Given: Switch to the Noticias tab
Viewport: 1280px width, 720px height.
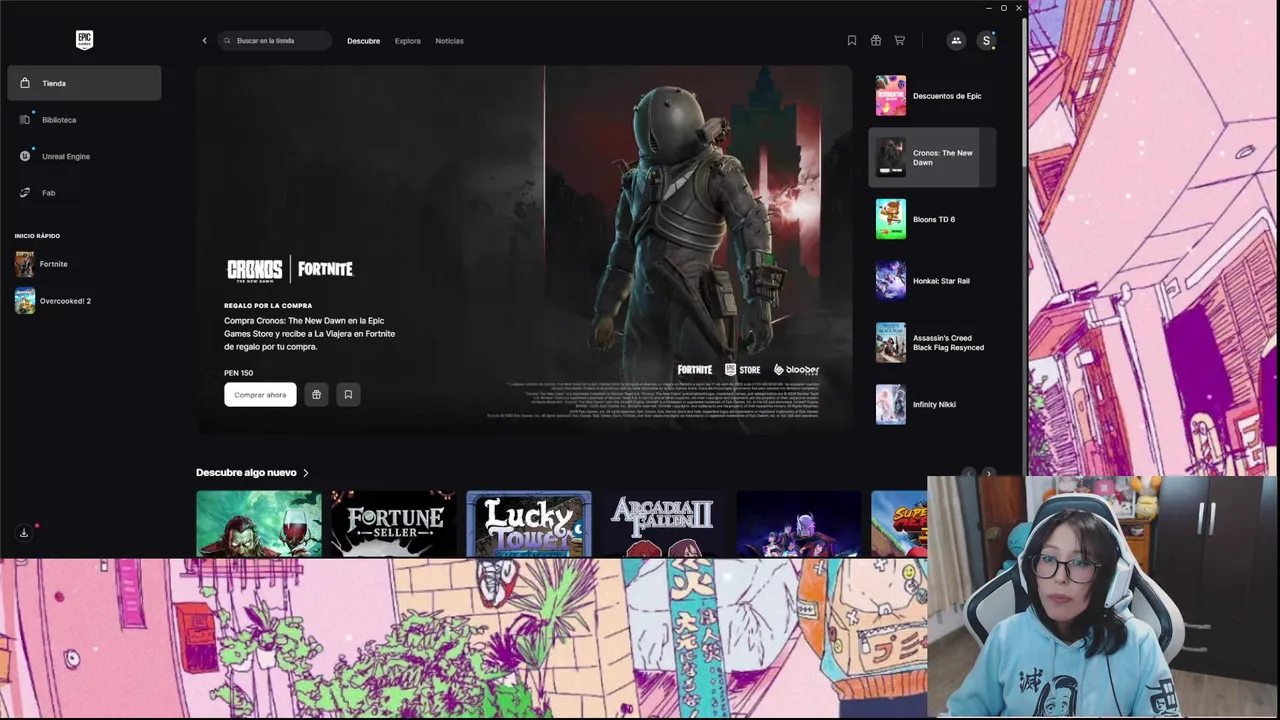Looking at the screenshot, I should [x=449, y=41].
